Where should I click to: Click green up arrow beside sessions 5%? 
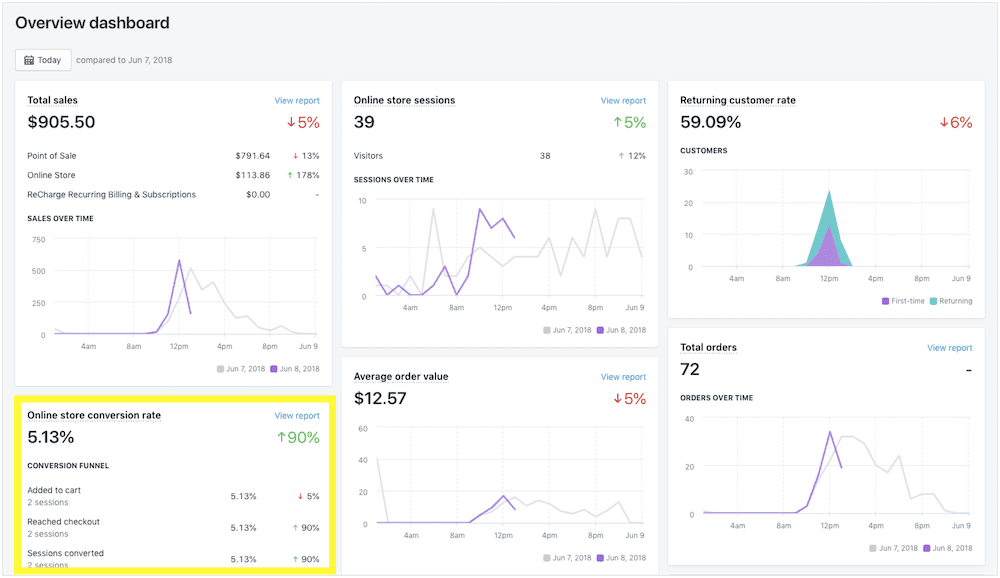[x=618, y=123]
